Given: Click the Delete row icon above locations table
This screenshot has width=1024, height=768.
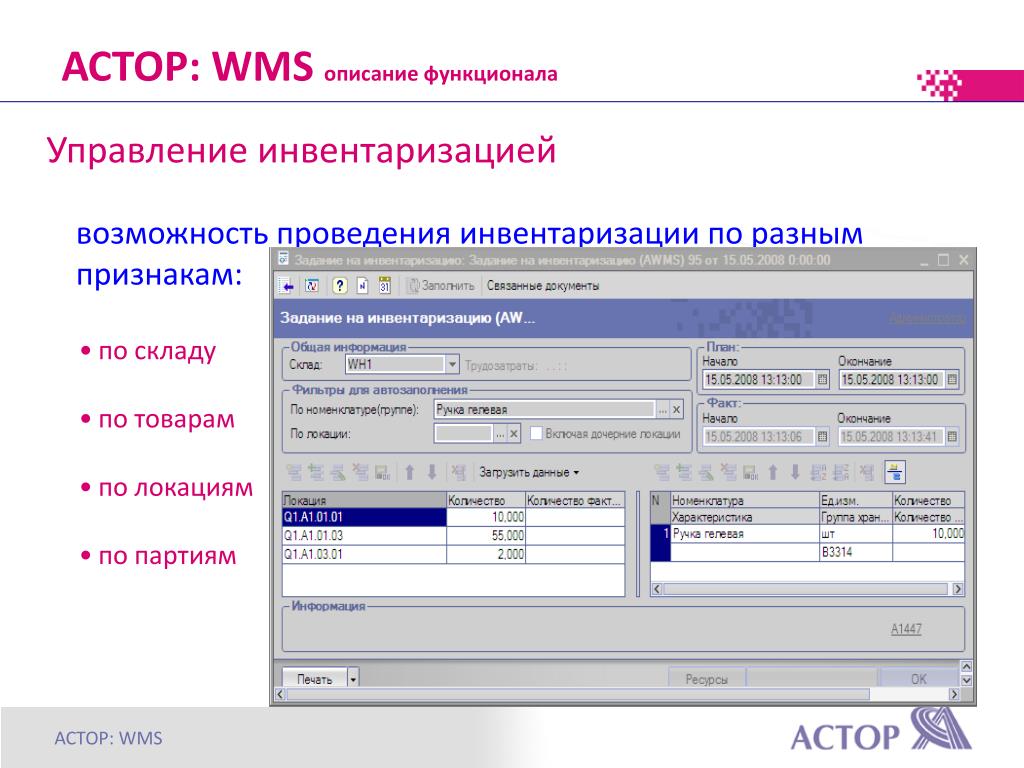Looking at the screenshot, I should coord(360,472).
